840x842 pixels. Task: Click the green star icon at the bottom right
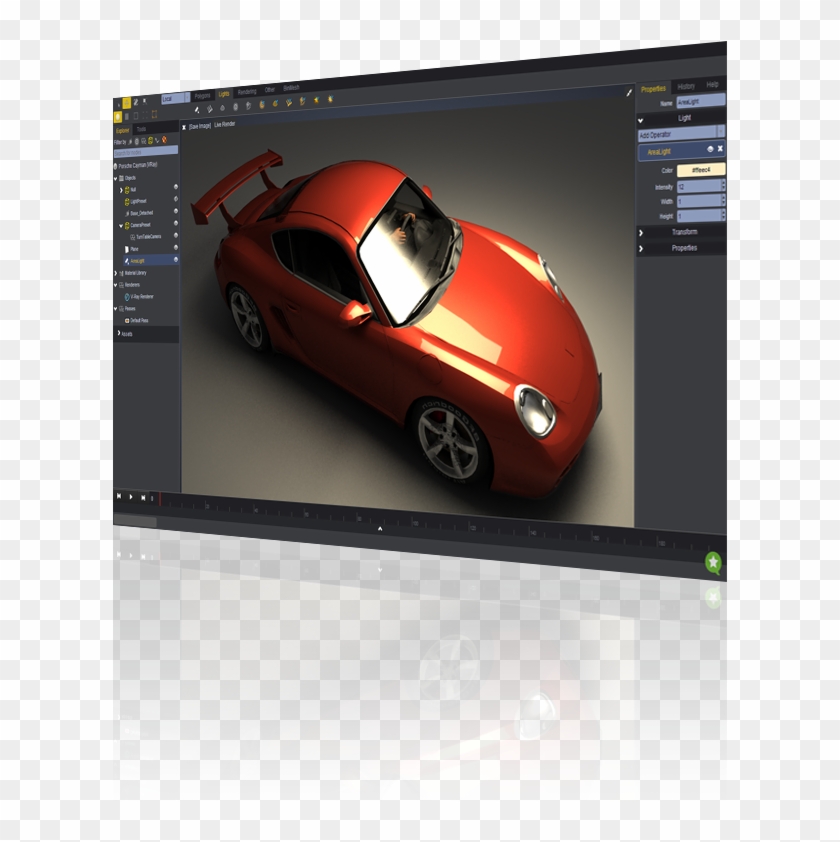coord(714,561)
